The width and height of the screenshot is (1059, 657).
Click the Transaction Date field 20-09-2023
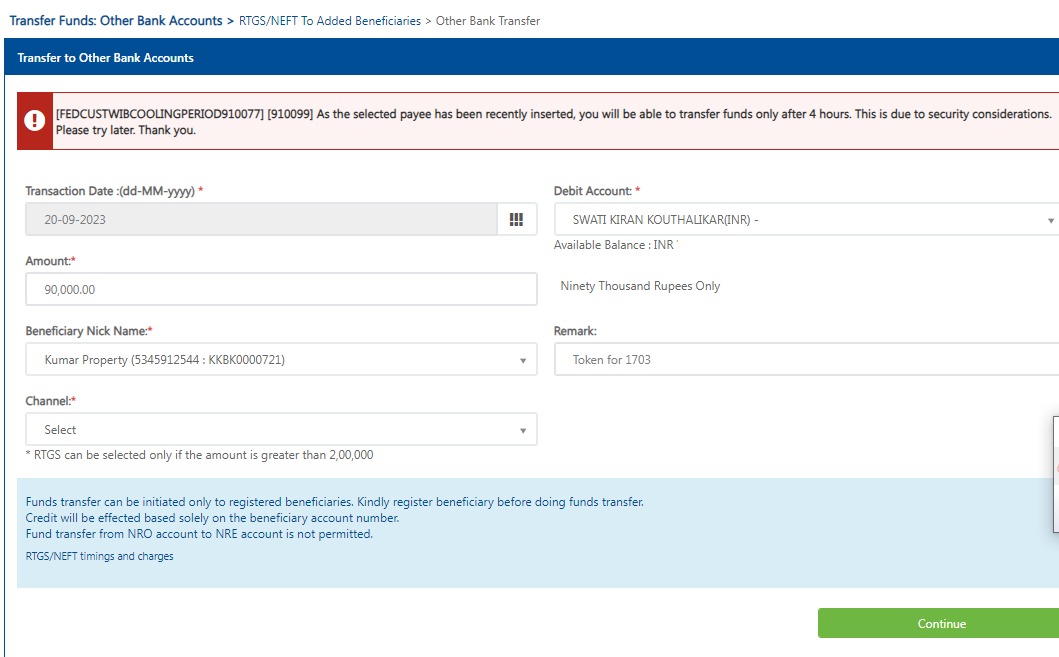pyautogui.click(x=260, y=220)
